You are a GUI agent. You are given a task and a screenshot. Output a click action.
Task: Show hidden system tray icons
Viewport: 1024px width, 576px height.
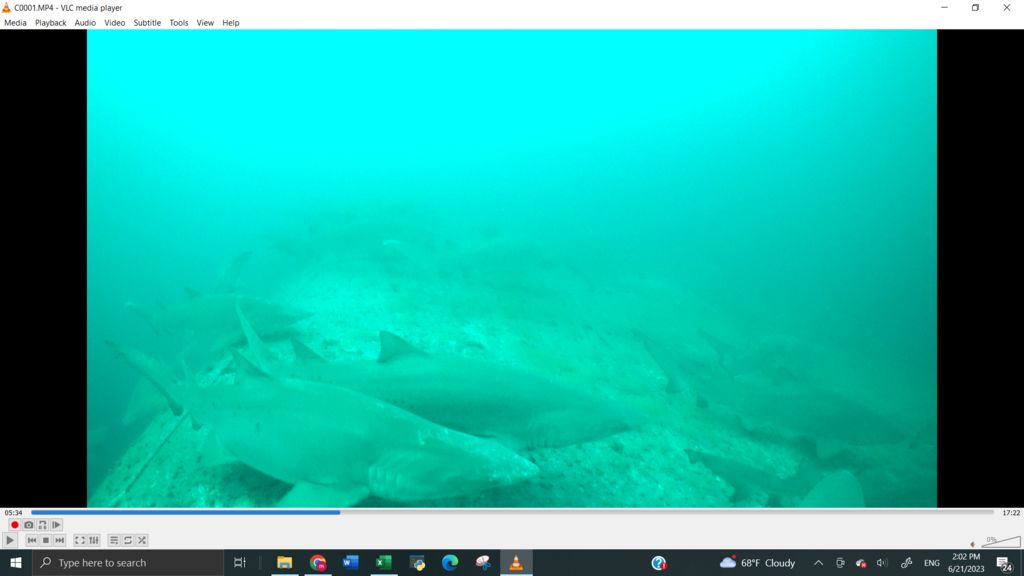[x=818, y=563]
